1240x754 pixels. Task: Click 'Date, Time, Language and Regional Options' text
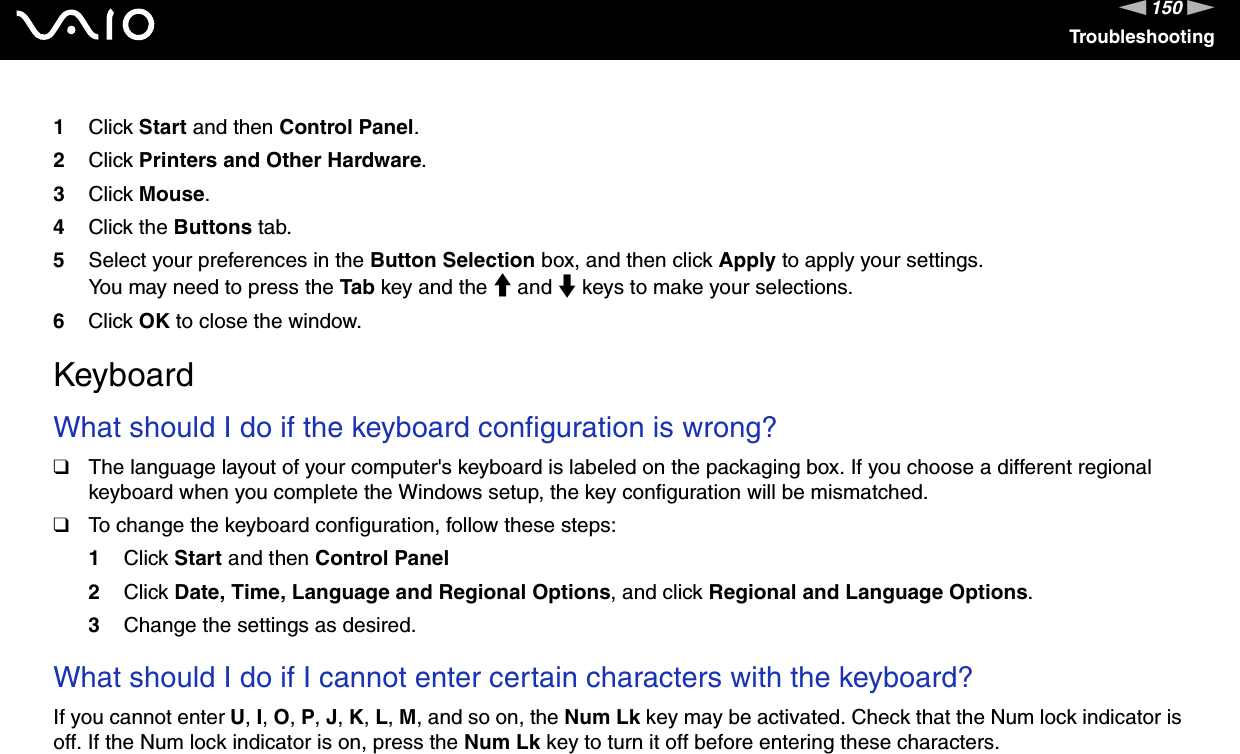(392, 592)
